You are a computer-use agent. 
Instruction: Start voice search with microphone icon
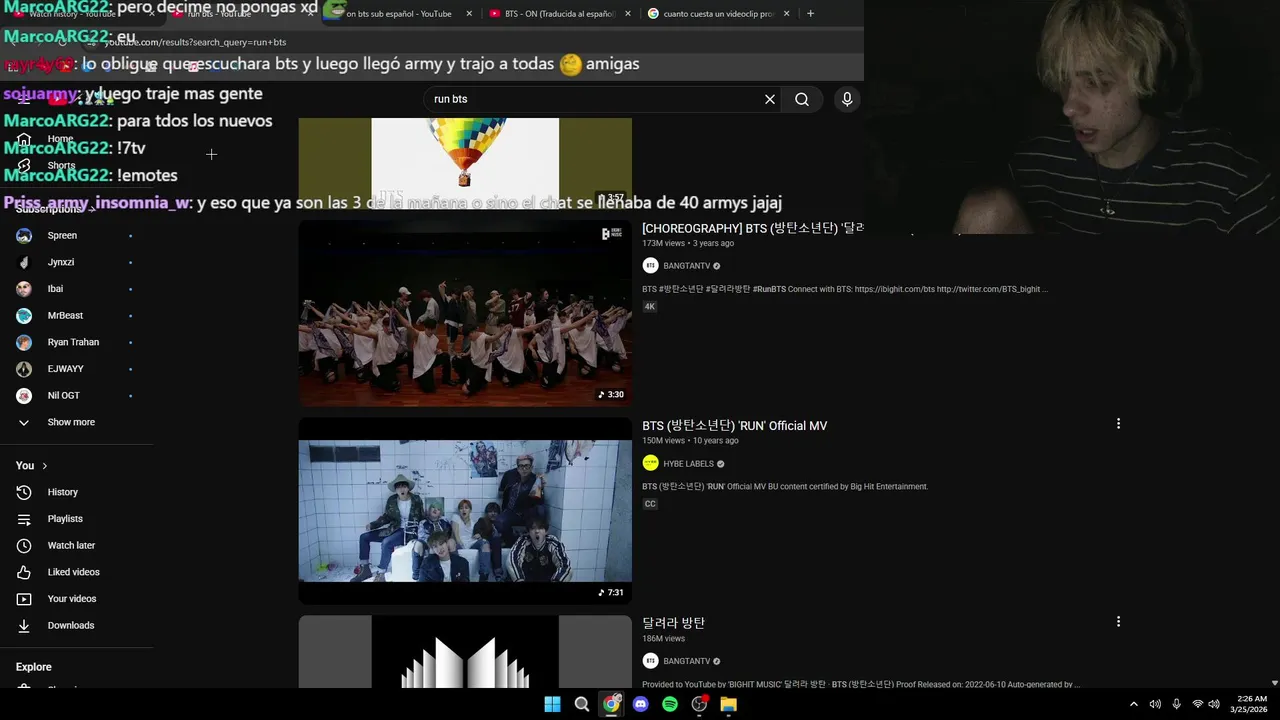pyautogui.click(x=847, y=99)
